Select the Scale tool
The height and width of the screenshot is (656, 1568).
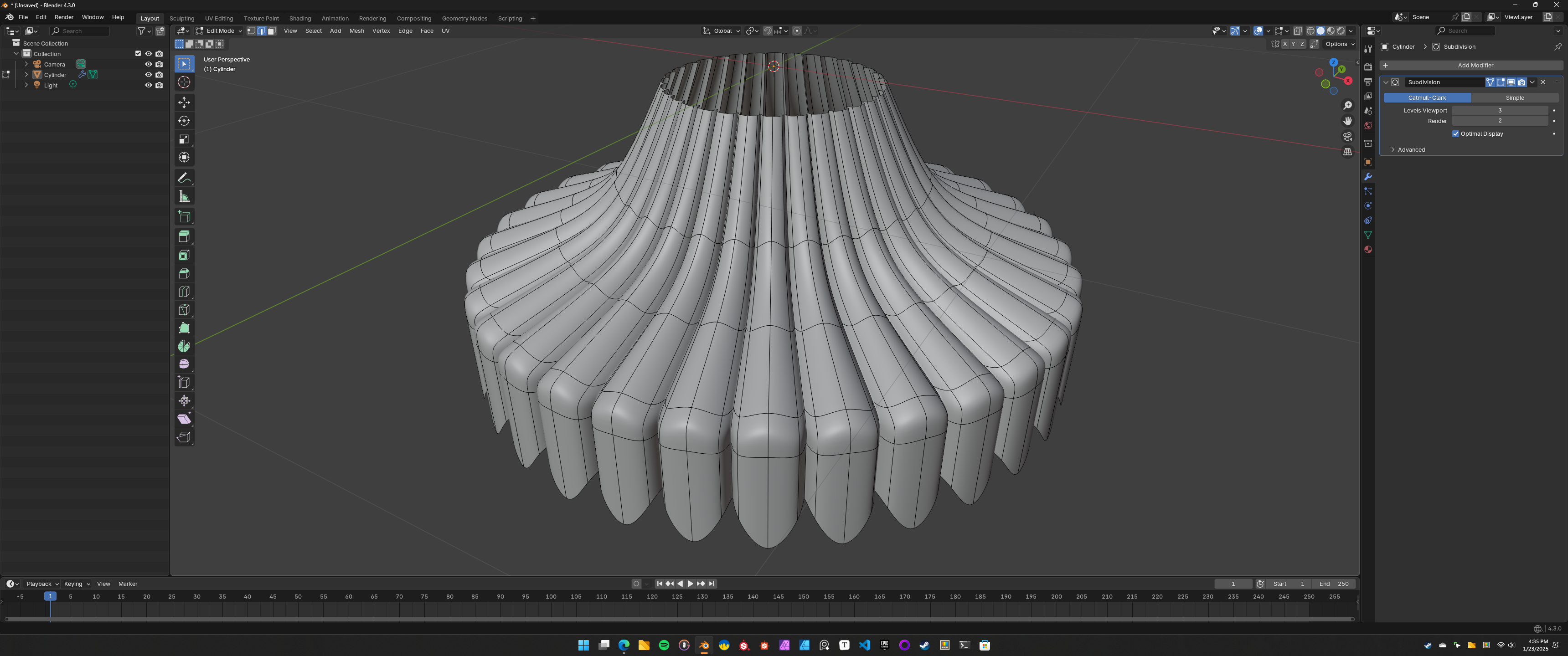click(x=184, y=139)
